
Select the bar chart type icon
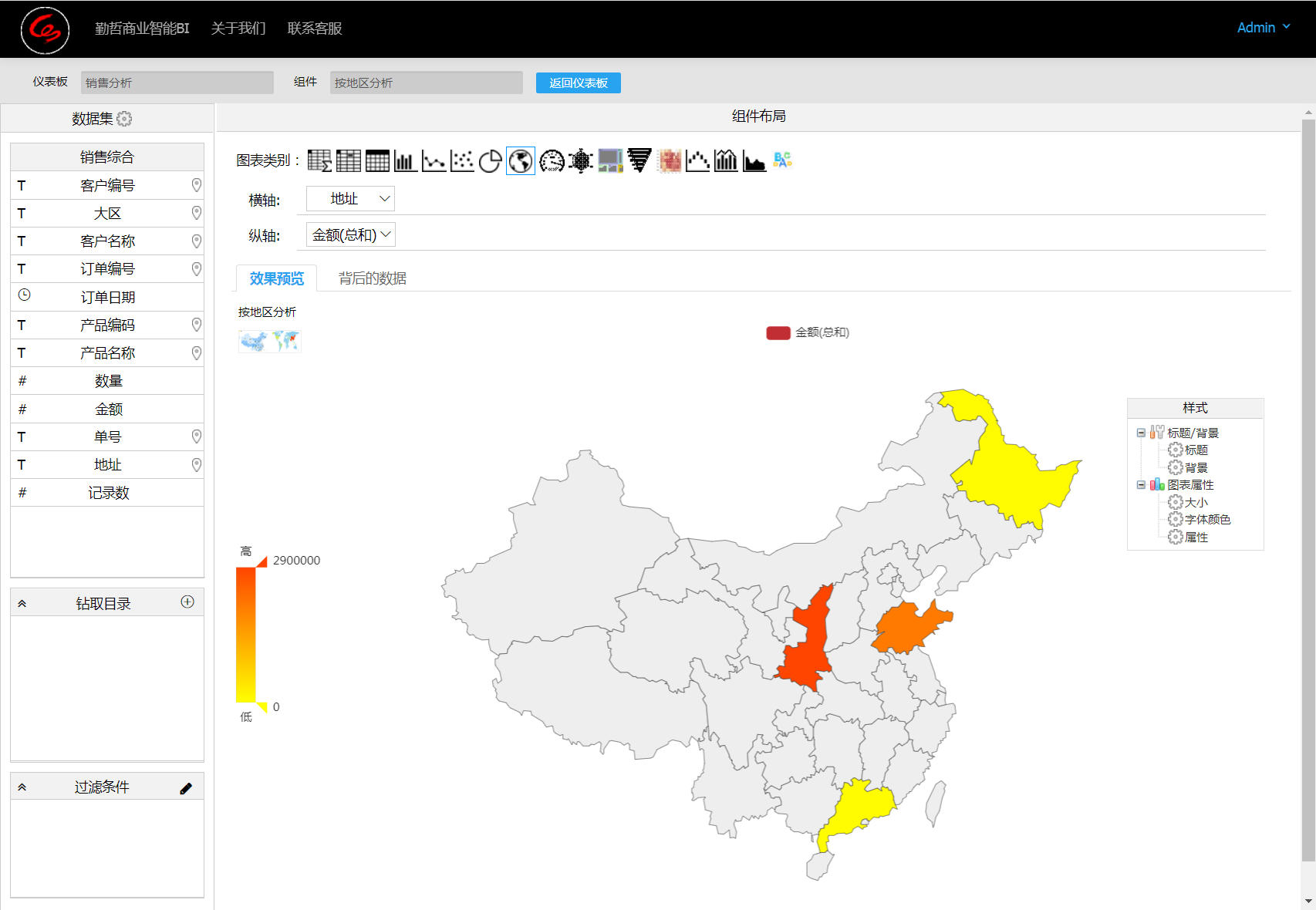405,161
